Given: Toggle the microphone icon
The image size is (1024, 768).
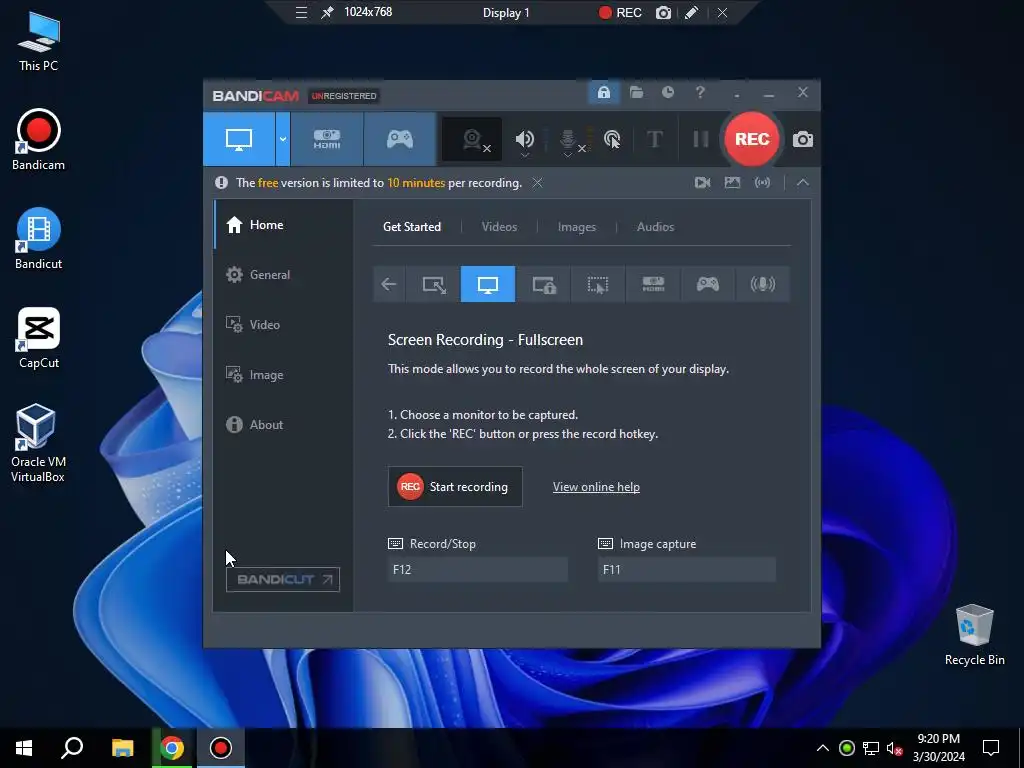Looking at the screenshot, I should click(568, 139).
